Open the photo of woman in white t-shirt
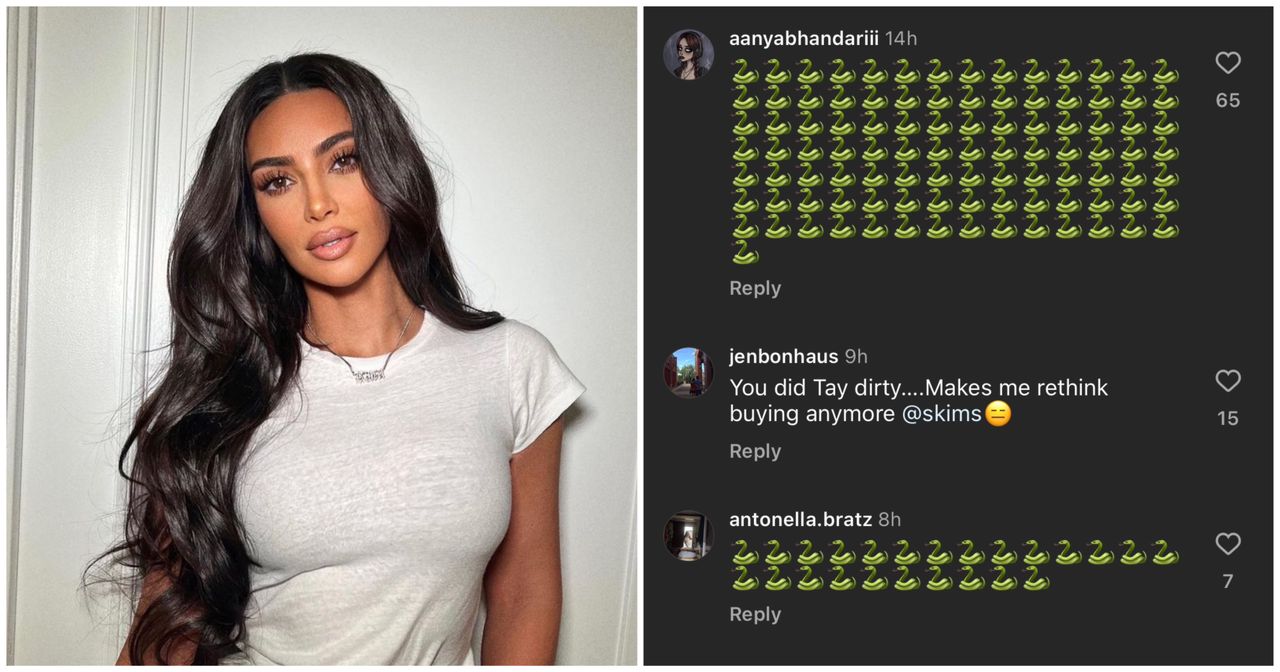 322,336
